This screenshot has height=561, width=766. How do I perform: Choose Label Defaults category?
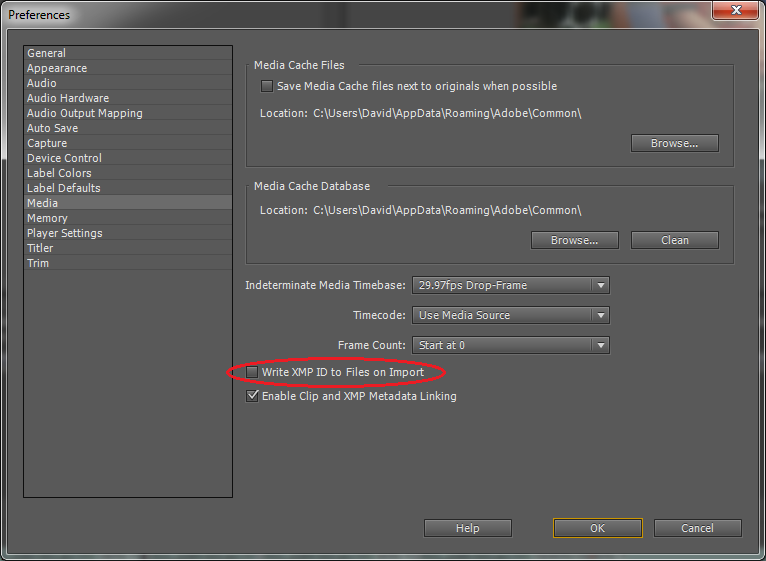(x=128, y=188)
